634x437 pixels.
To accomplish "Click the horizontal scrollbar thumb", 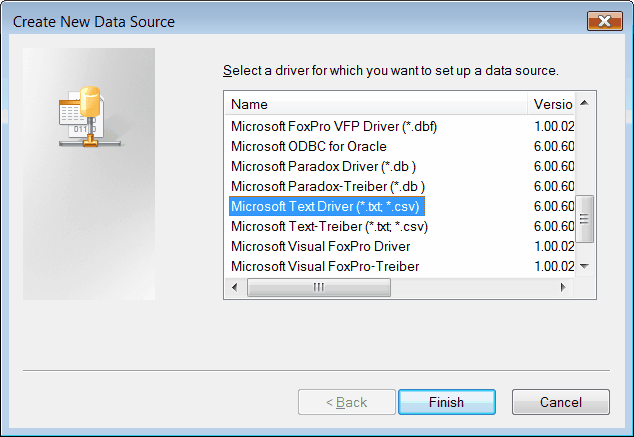I will (x=319, y=287).
